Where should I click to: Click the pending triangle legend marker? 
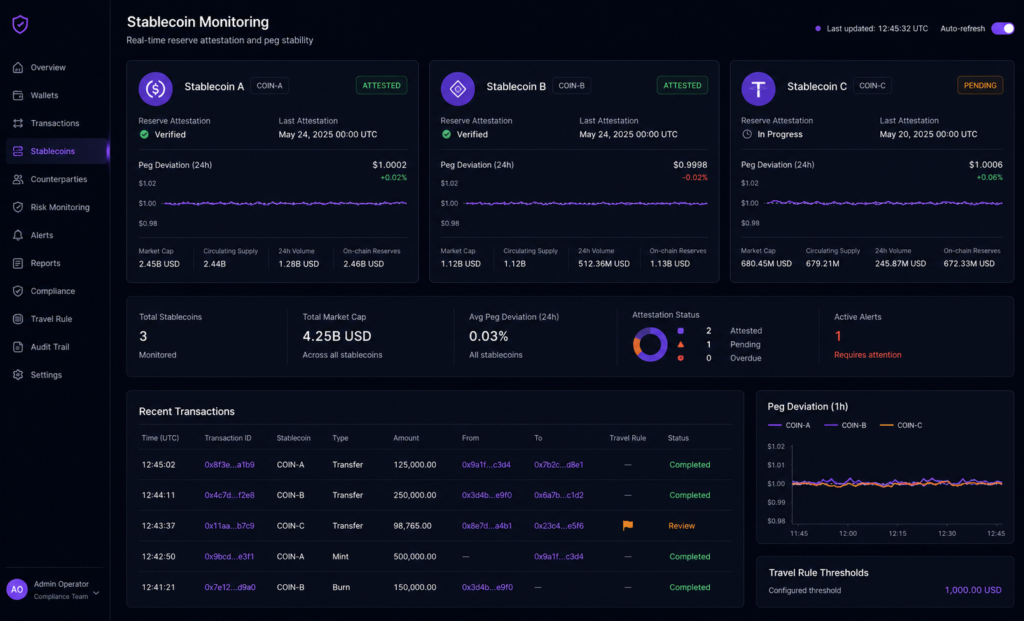[680, 344]
